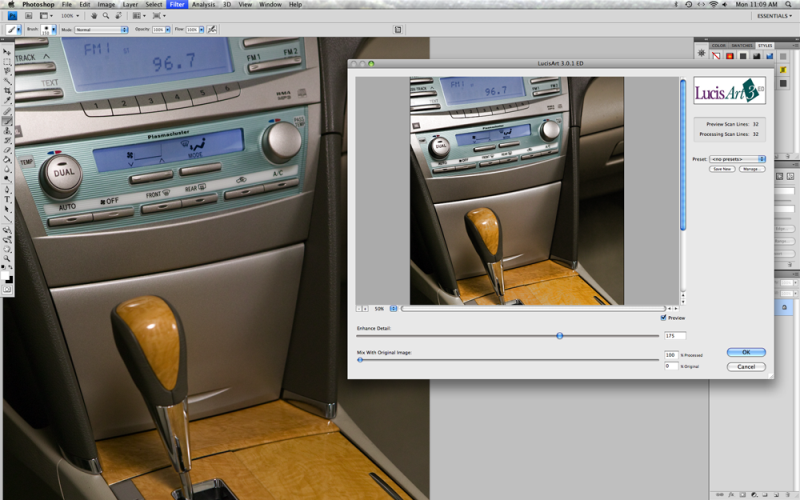Open the blending Mode dropdown

[101, 30]
